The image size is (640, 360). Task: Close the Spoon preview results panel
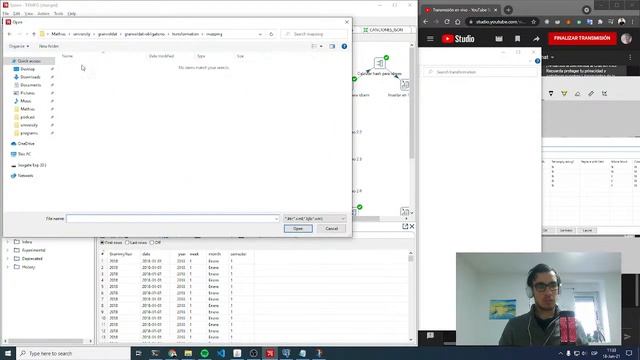(x=412, y=226)
